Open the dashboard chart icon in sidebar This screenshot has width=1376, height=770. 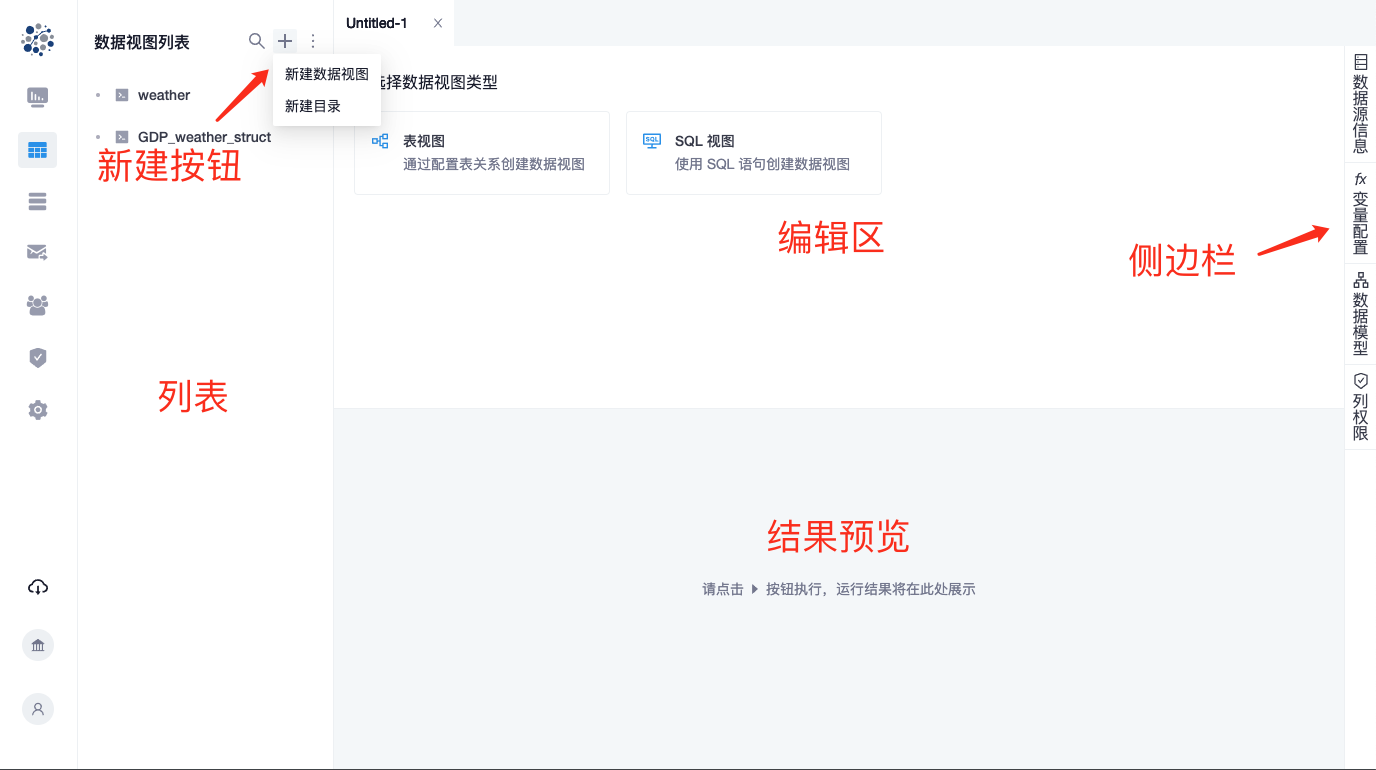pos(38,97)
